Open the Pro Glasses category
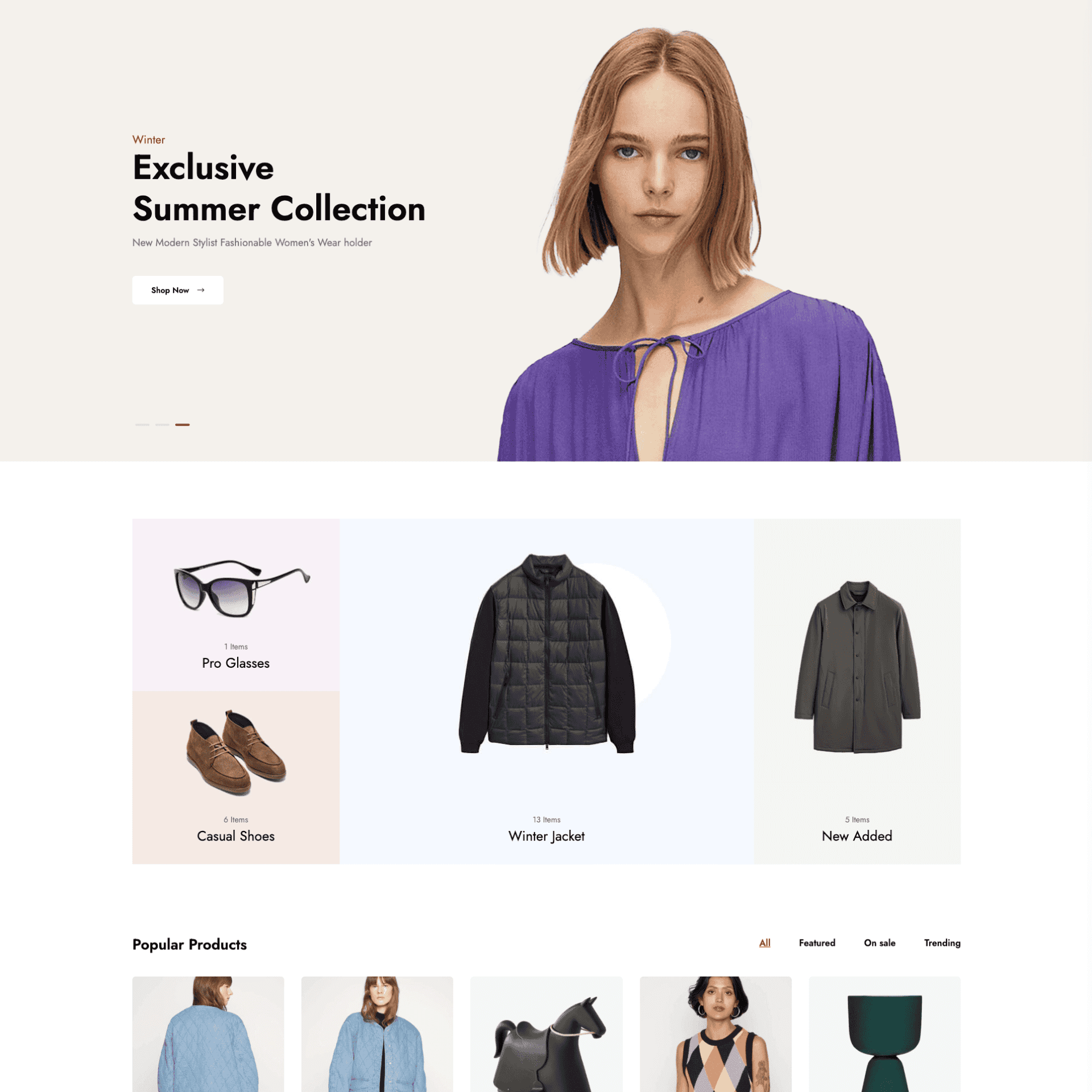 [x=235, y=663]
